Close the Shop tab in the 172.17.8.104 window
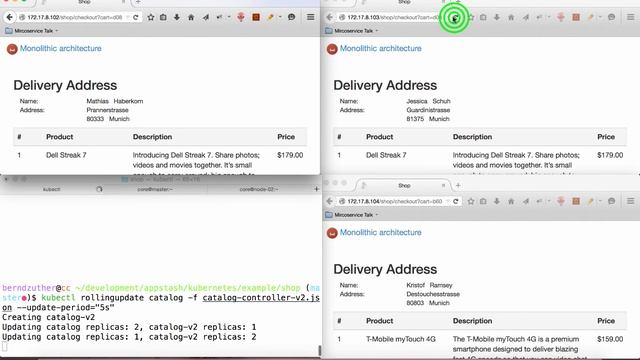The height and width of the screenshot is (360, 640). coord(444,186)
